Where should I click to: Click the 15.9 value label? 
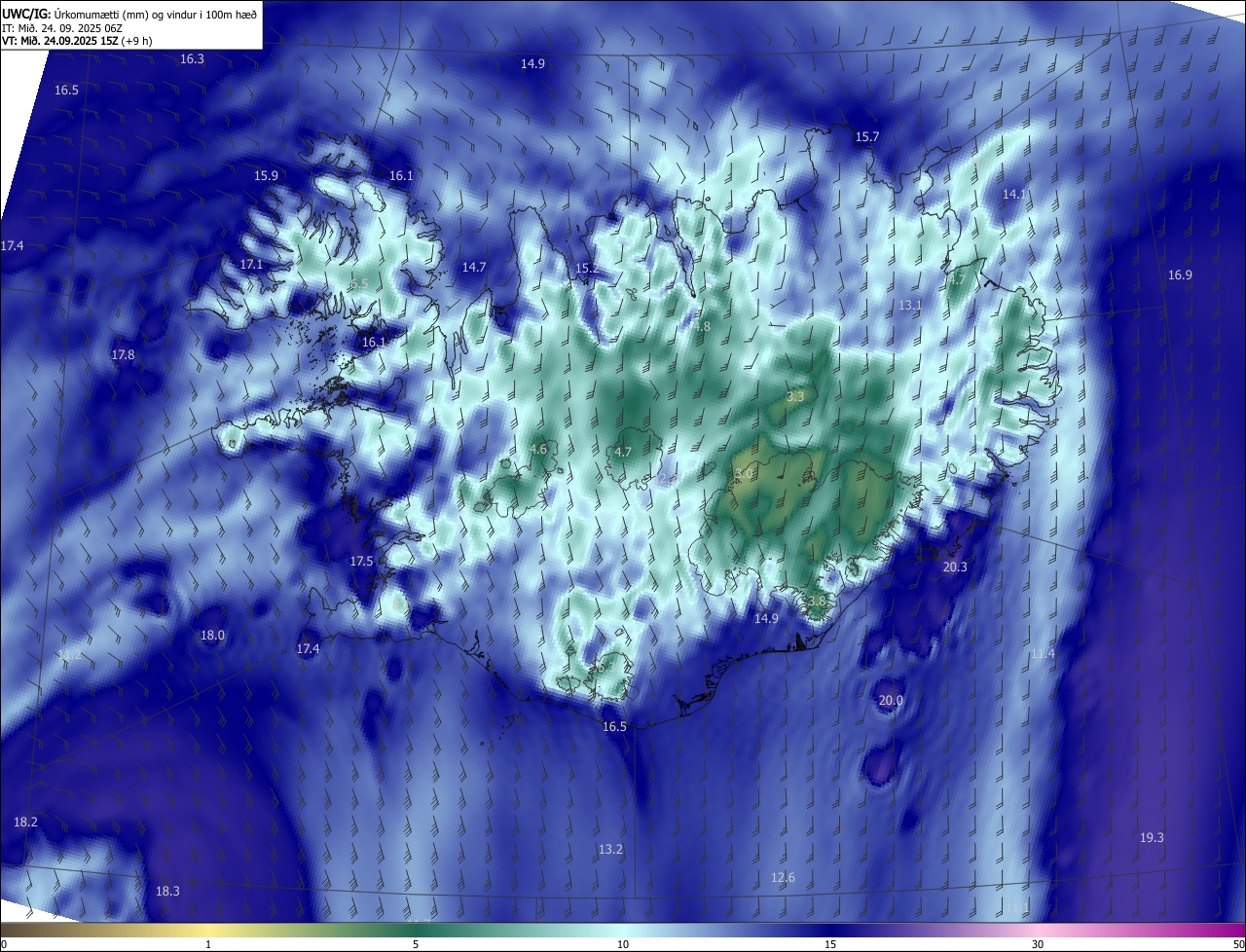(x=266, y=176)
